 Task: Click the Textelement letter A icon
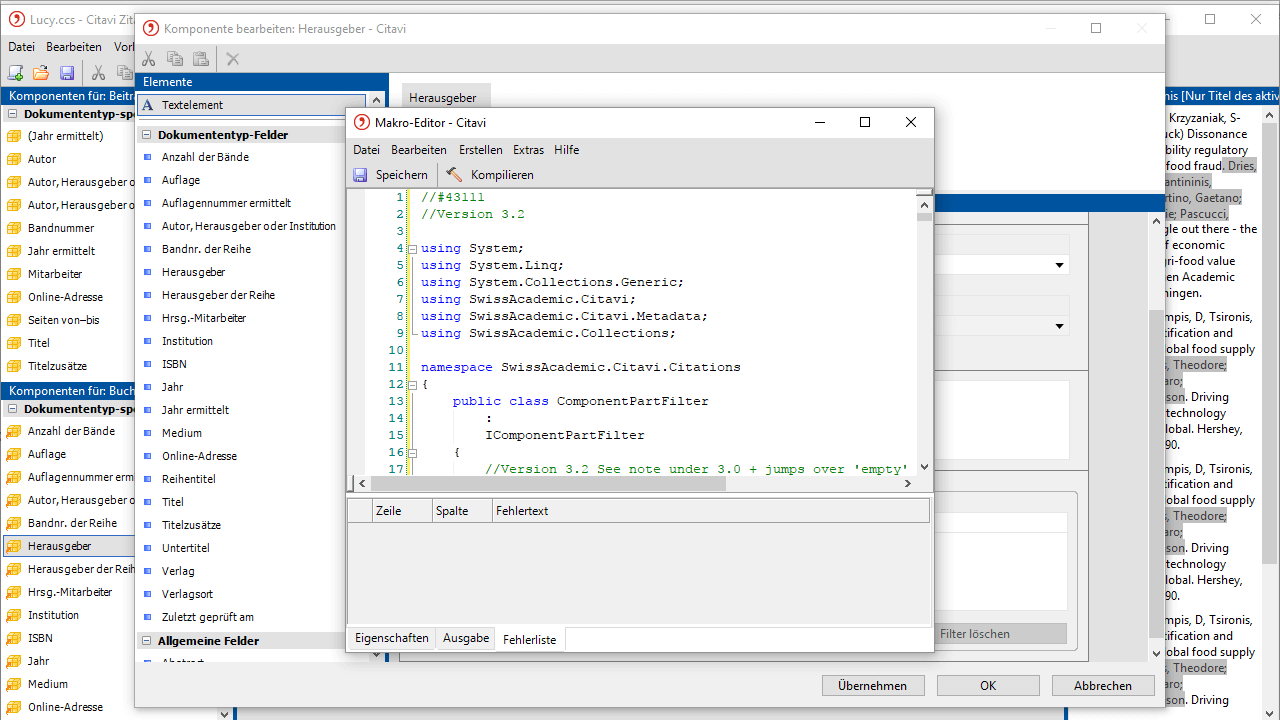[x=148, y=105]
